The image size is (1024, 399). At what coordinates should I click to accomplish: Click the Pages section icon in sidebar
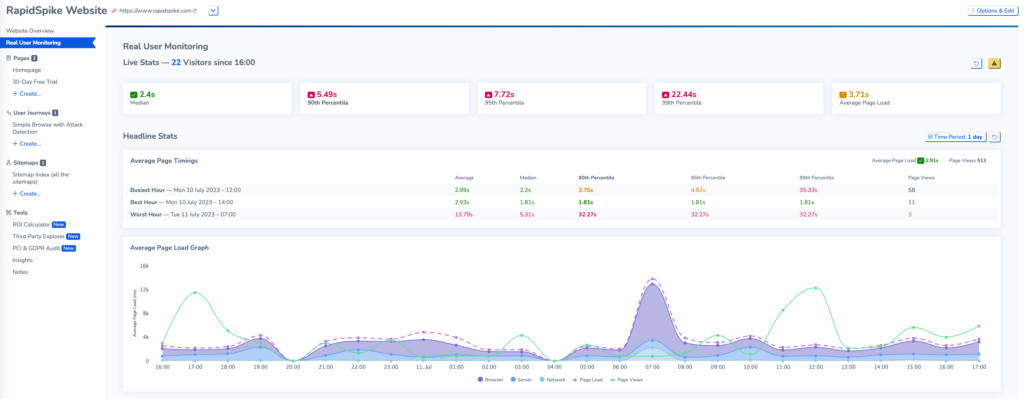pos(8,58)
